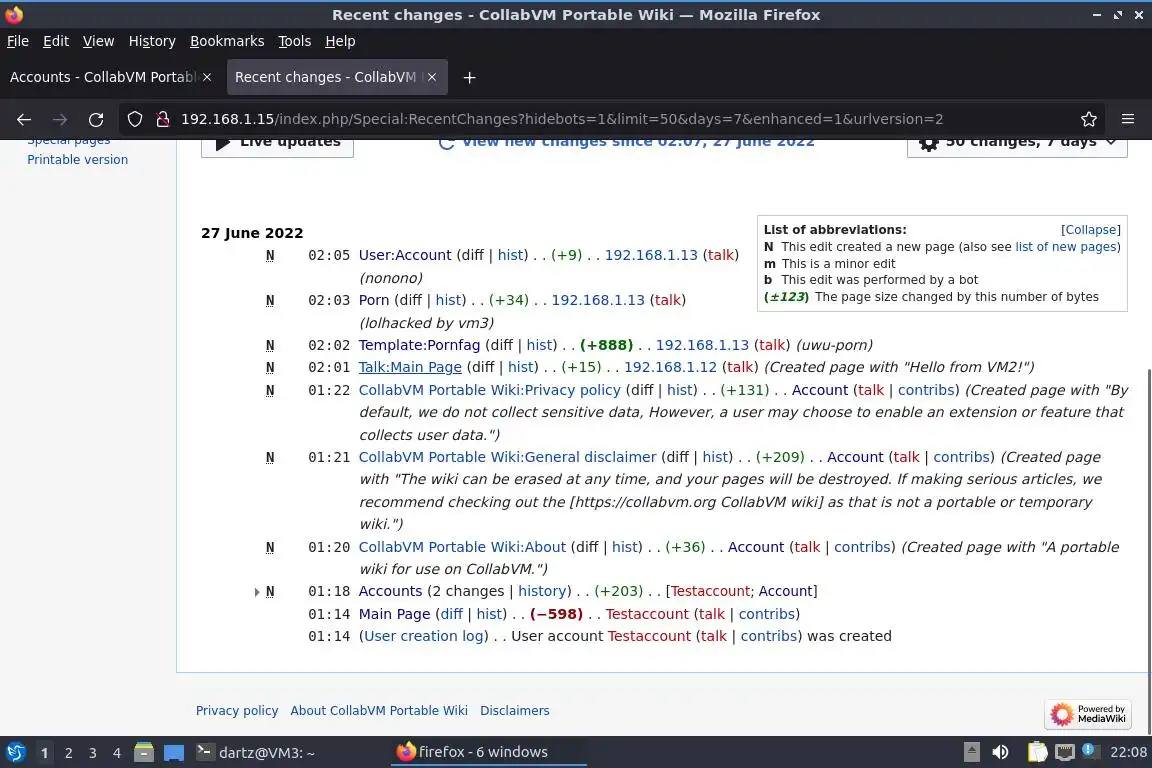Open talk link on the User:Account row

[x=721, y=255]
